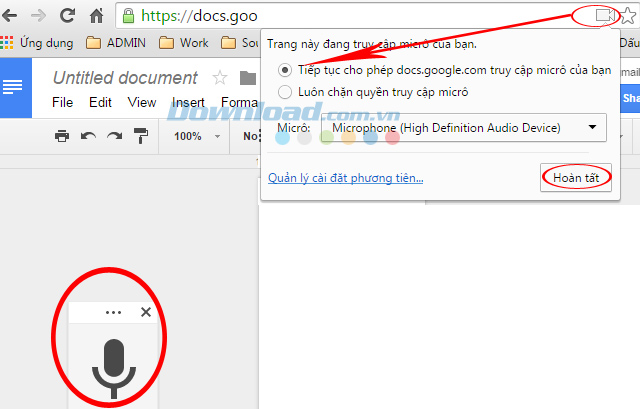Select Tiếp tục cho phép micrô access option
Viewport: 640px width, 409px height.
284,70
